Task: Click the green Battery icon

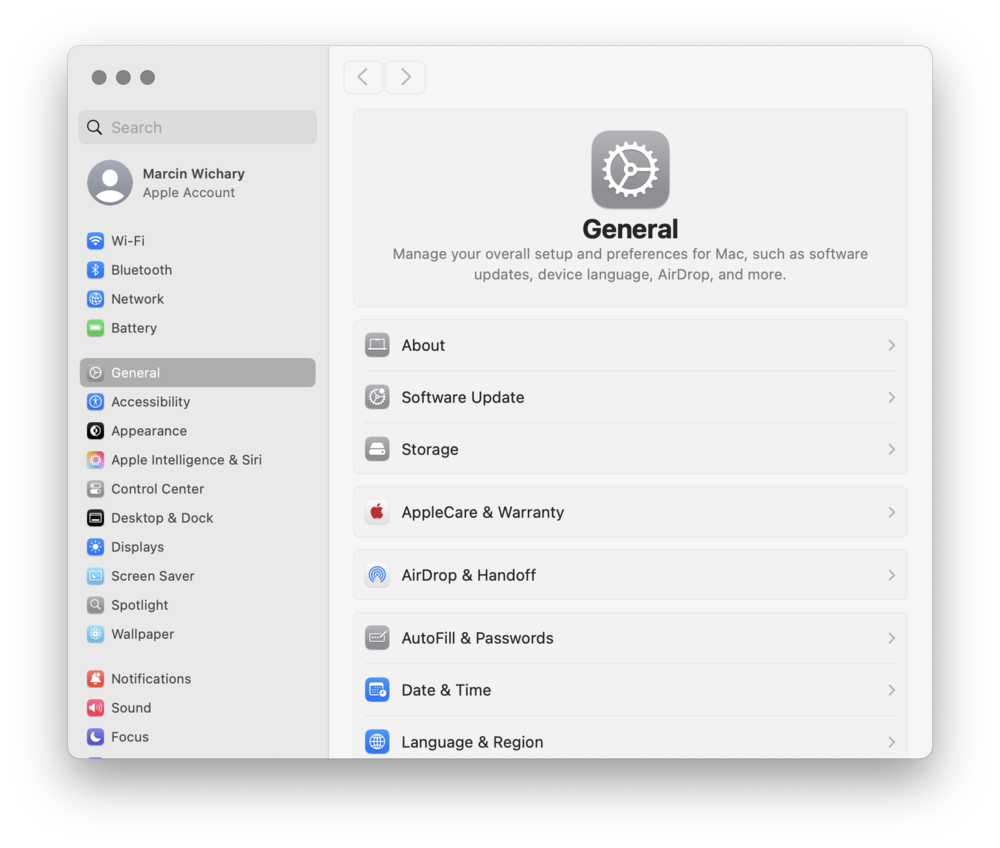Action: click(95, 328)
